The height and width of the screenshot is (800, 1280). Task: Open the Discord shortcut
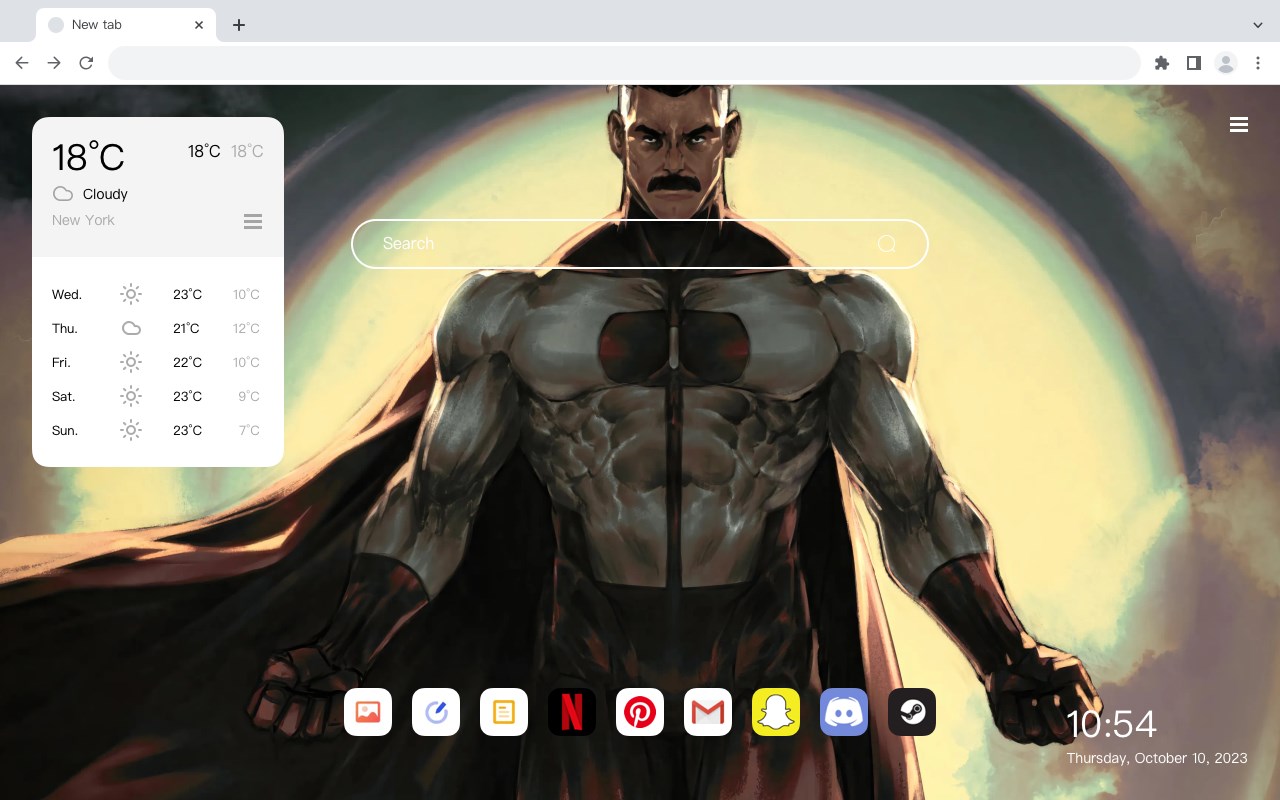[844, 712]
